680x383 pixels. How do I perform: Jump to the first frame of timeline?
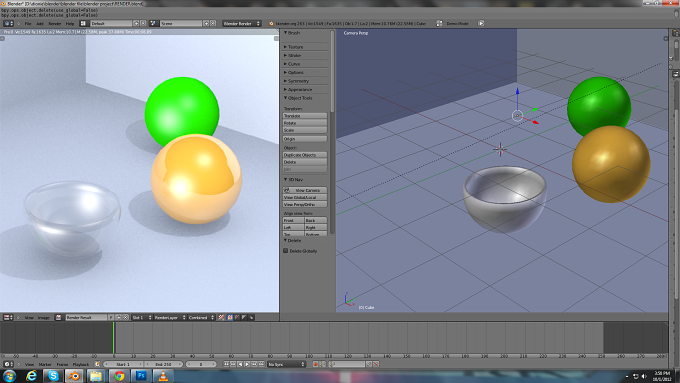pyautogui.click(x=226, y=364)
